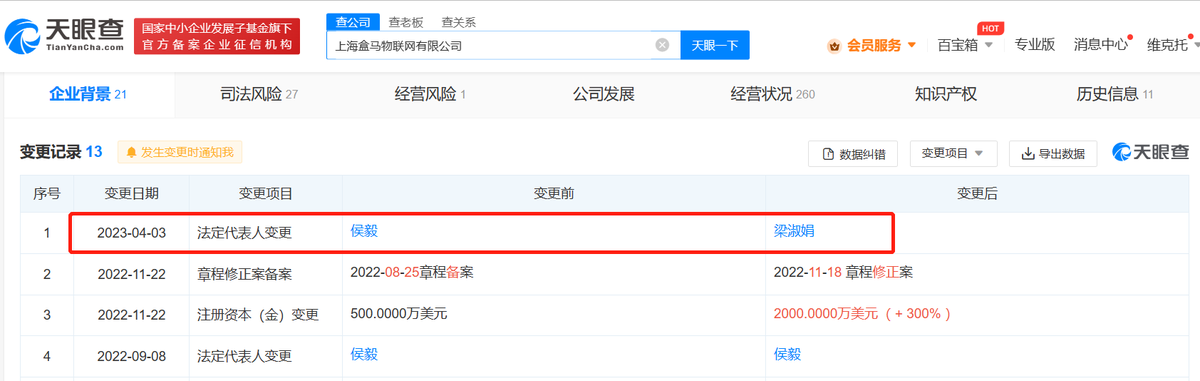Click the 2022-11-22 date in row 2
The height and width of the screenshot is (381, 1200).
point(131,273)
